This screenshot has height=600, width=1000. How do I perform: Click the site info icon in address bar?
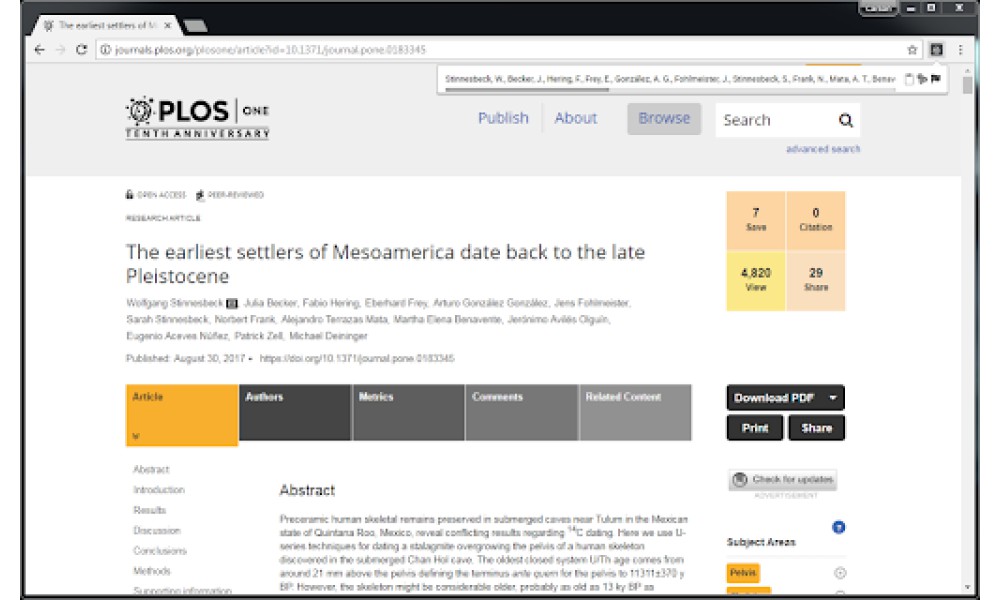[105, 50]
